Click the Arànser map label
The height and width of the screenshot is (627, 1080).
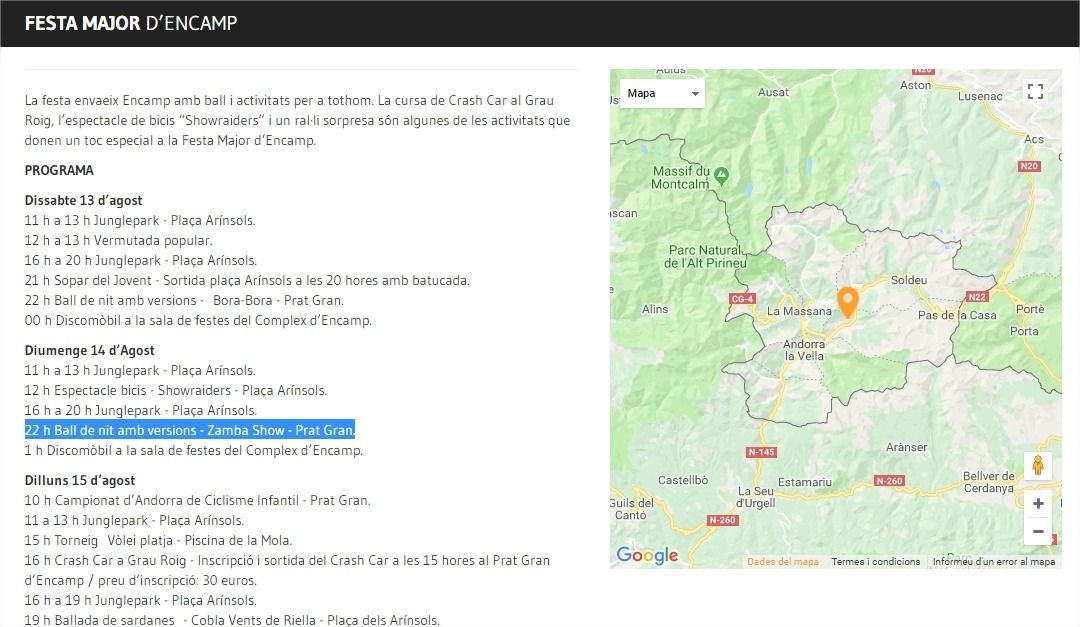pyautogui.click(x=906, y=447)
